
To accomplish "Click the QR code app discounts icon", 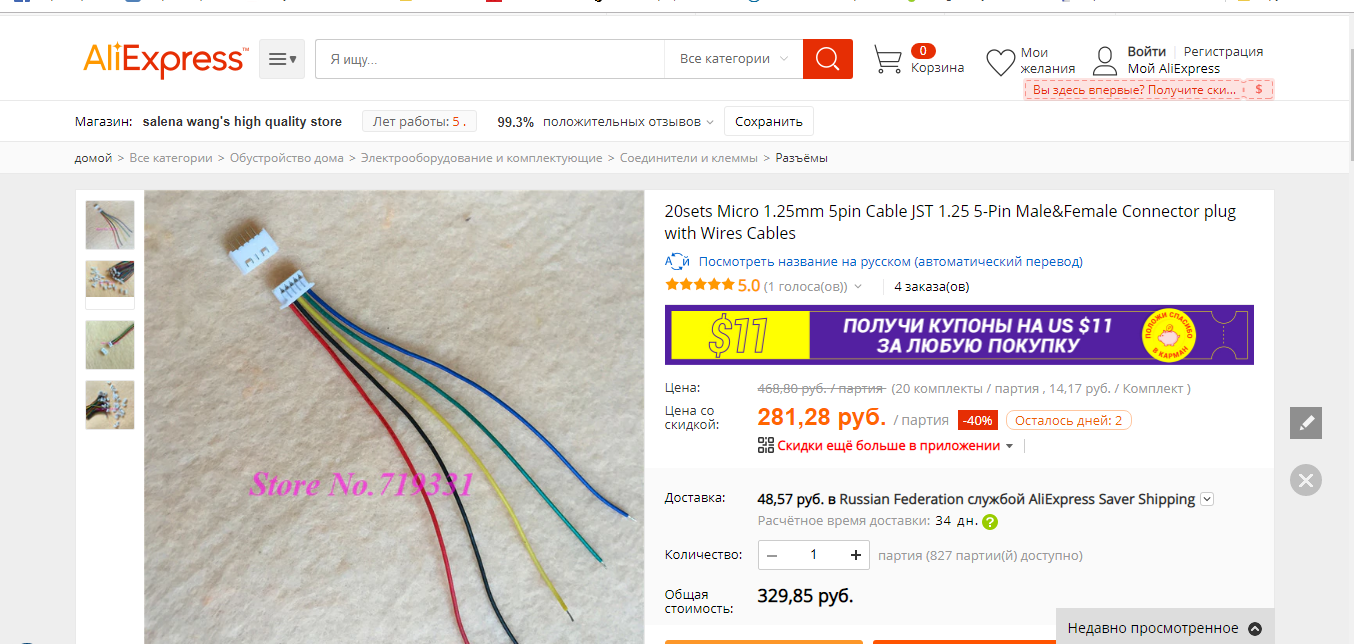I will pyautogui.click(x=766, y=445).
